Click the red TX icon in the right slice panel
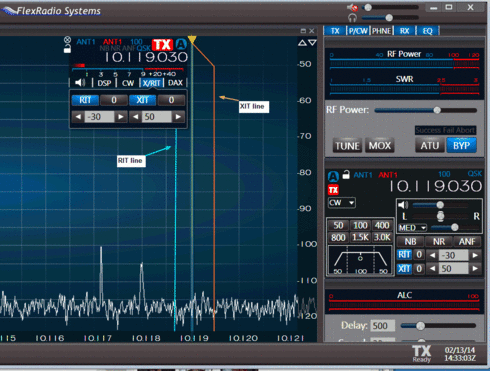This screenshot has height=371, width=490. pos(333,190)
